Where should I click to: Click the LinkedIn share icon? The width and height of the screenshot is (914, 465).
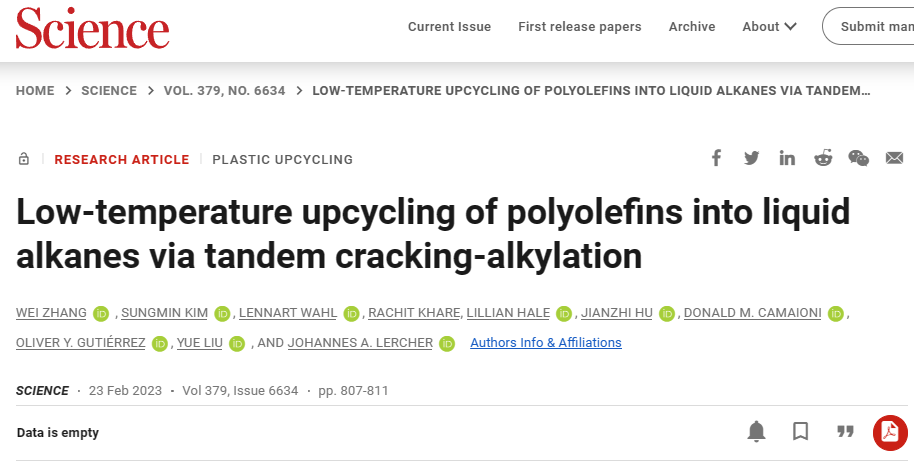[787, 158]
